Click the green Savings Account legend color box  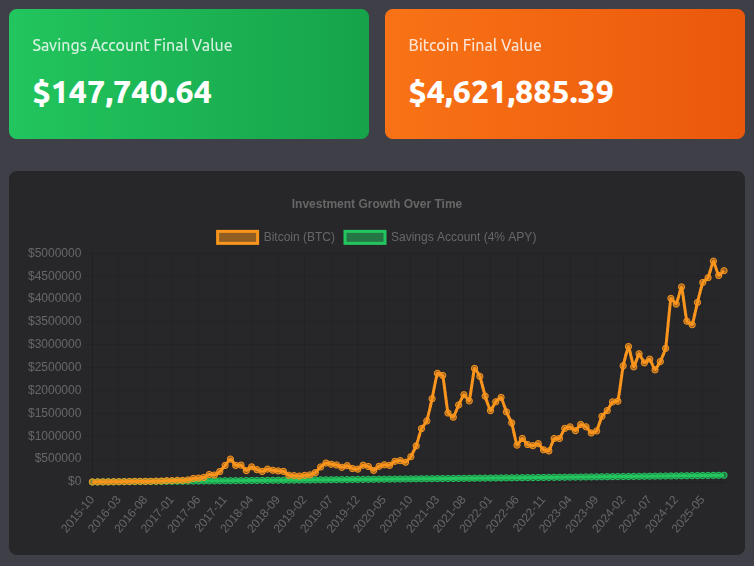point(364,237)
